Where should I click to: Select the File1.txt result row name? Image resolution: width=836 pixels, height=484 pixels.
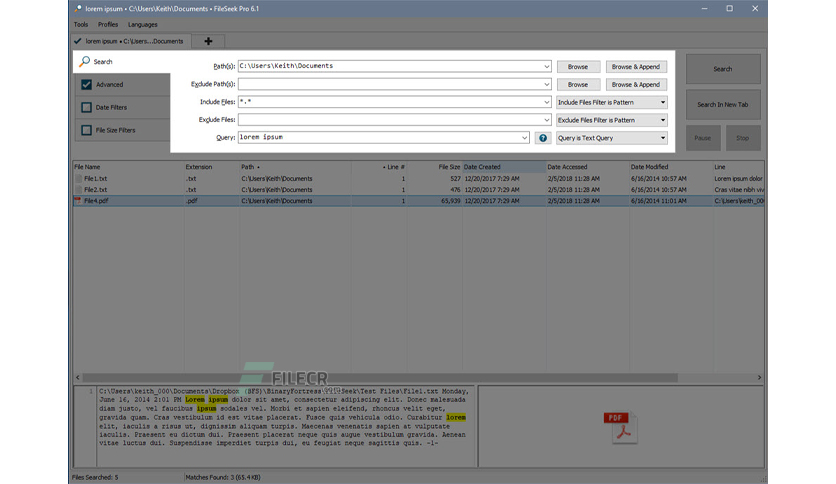(95, 179)
